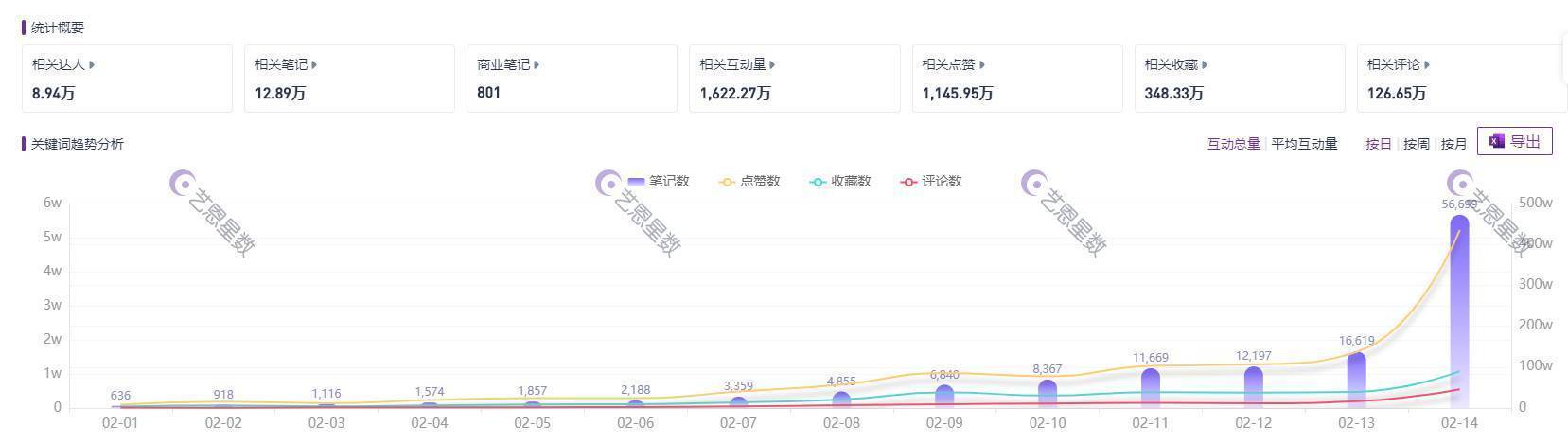Click the 918 data label above 02-02
1568x444 pixels.
(x=223, y=394)
